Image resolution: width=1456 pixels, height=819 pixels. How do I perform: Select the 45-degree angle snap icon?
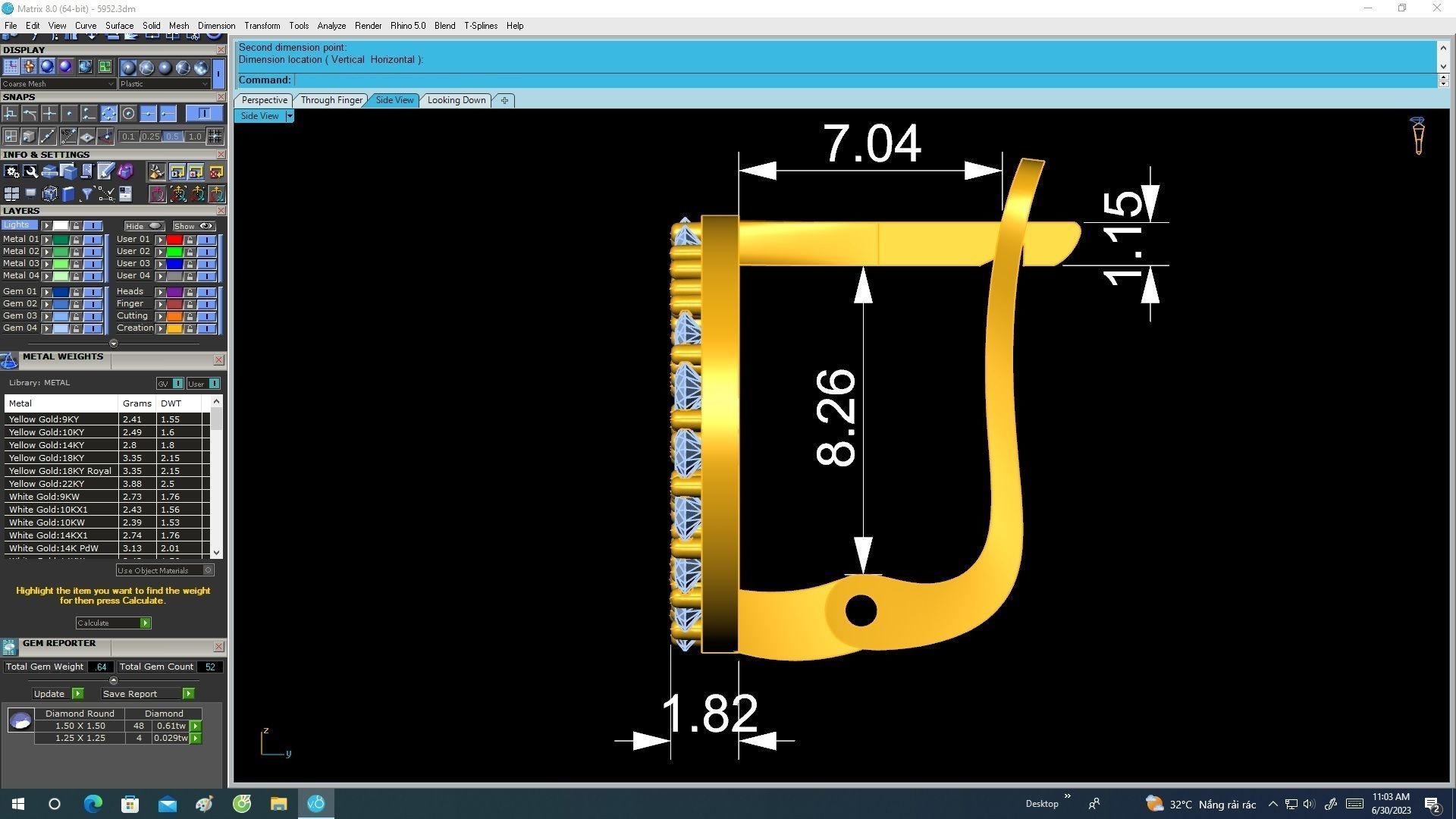(68, 136)
